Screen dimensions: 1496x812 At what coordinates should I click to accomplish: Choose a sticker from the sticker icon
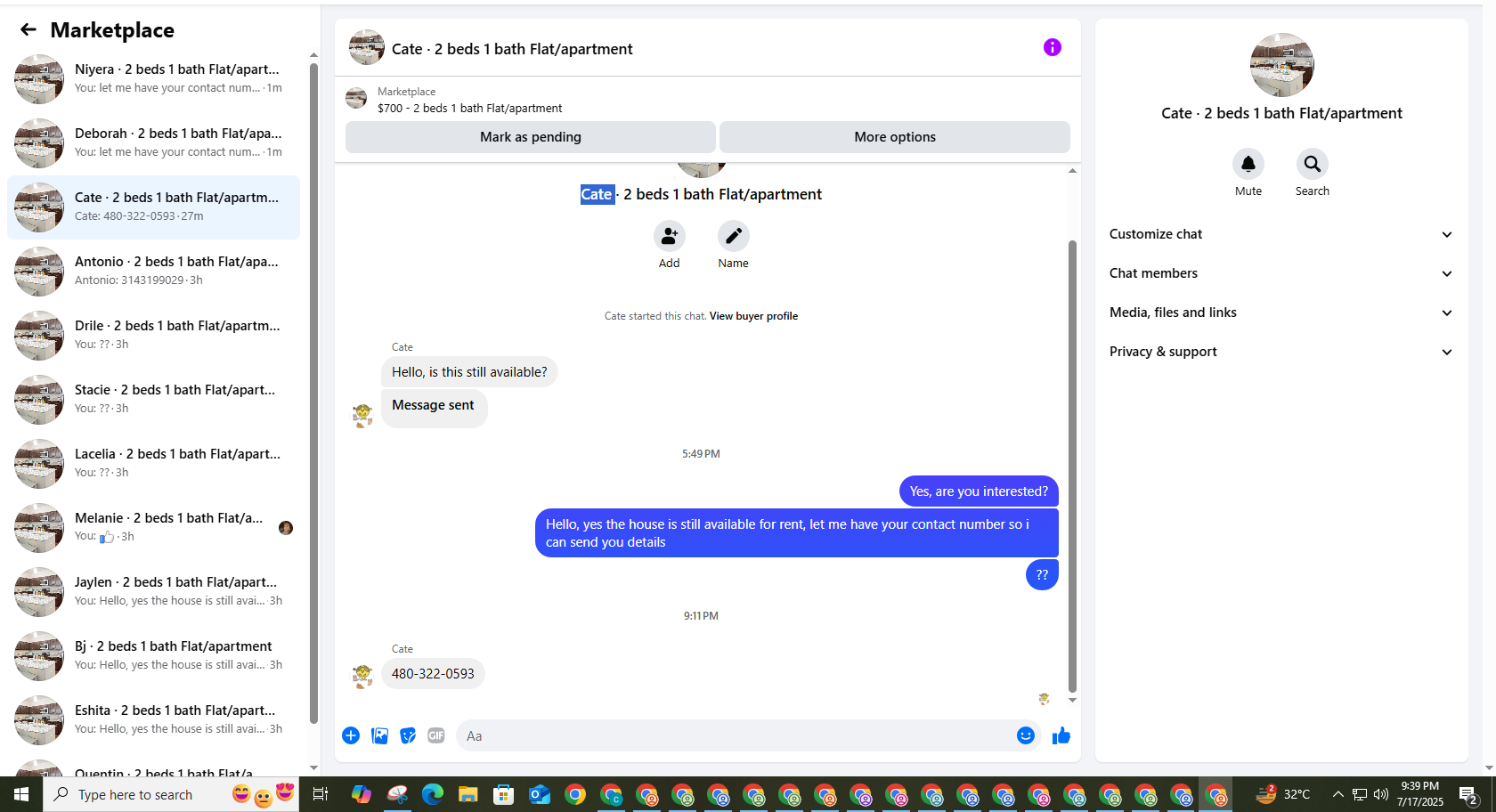[x=408, y=735]
